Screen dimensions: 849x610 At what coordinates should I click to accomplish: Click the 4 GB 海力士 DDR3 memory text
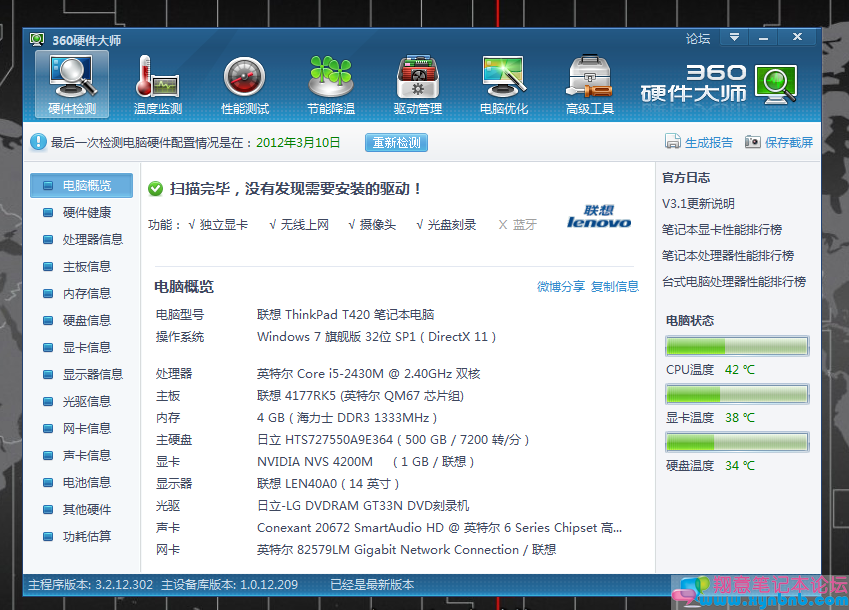[x=347, y=418]
